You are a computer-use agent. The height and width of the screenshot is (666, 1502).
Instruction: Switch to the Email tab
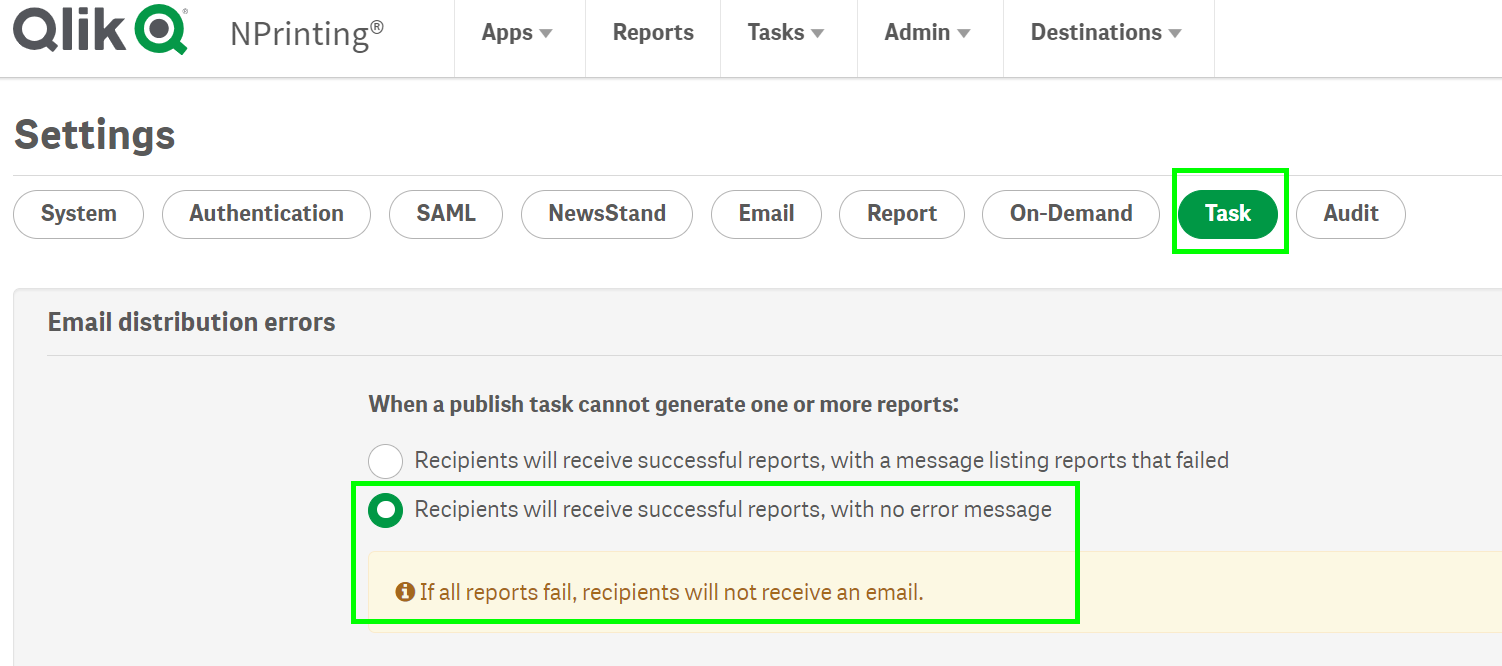[766, 213]
